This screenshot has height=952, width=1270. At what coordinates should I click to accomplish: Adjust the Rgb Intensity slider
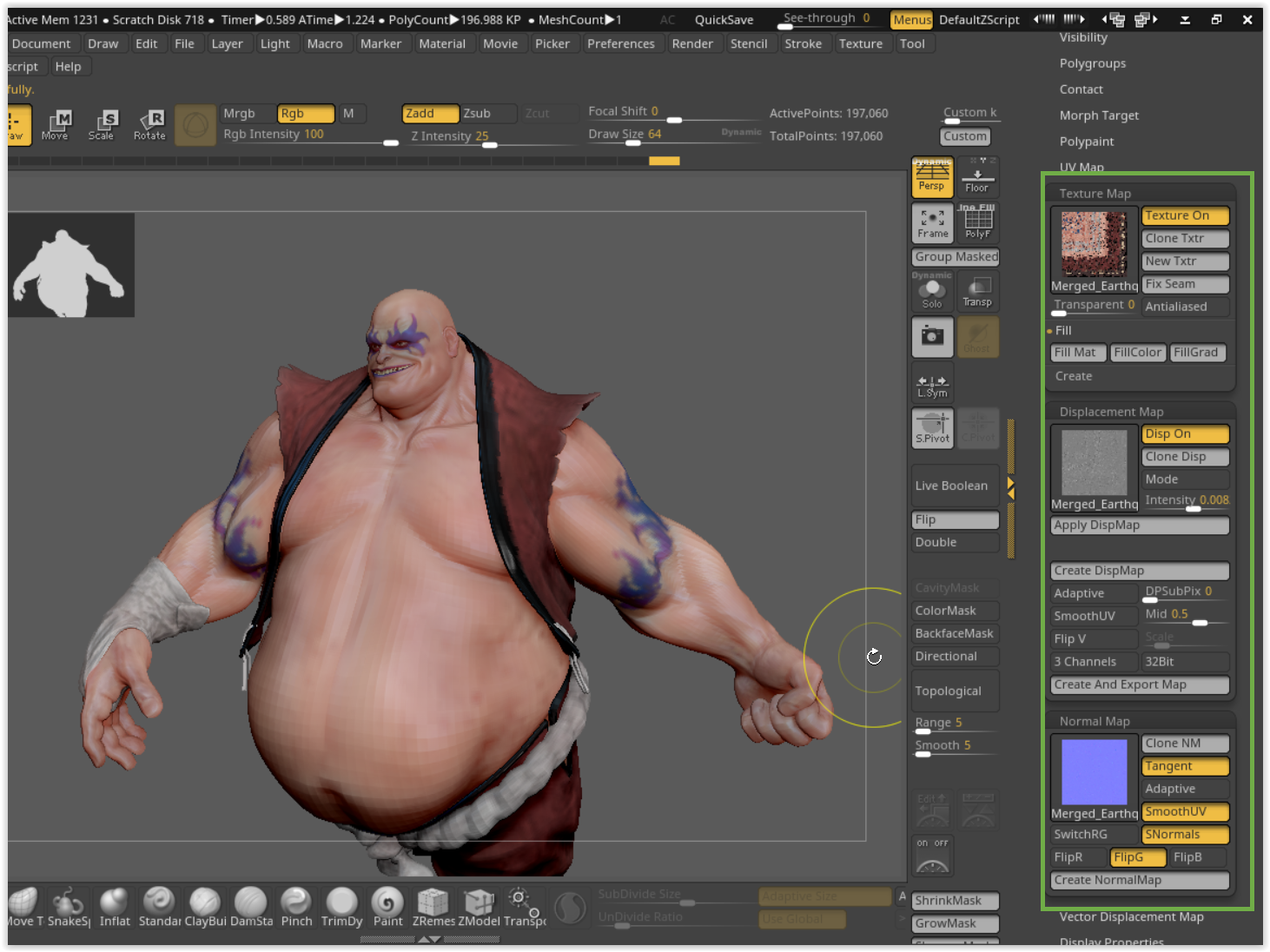310,136
